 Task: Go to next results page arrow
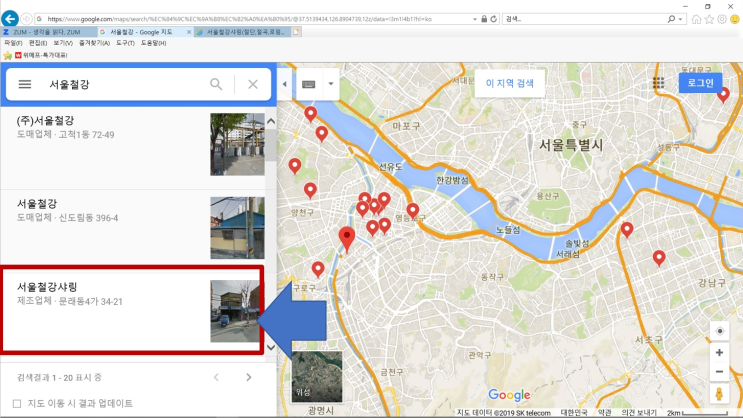pyautogui.click(x=249, y=377)
